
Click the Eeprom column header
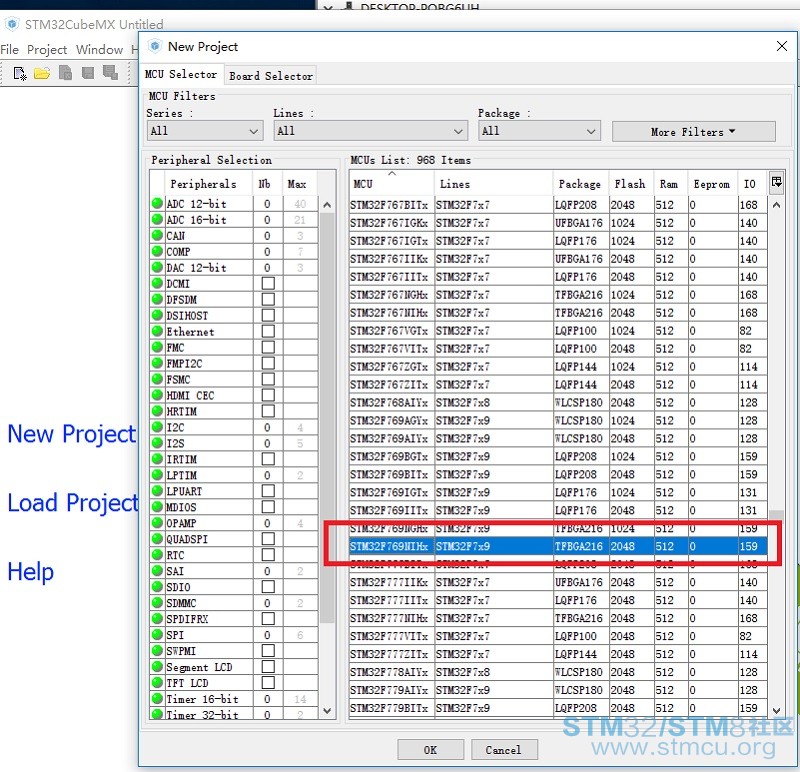click(x=712, y=184)
